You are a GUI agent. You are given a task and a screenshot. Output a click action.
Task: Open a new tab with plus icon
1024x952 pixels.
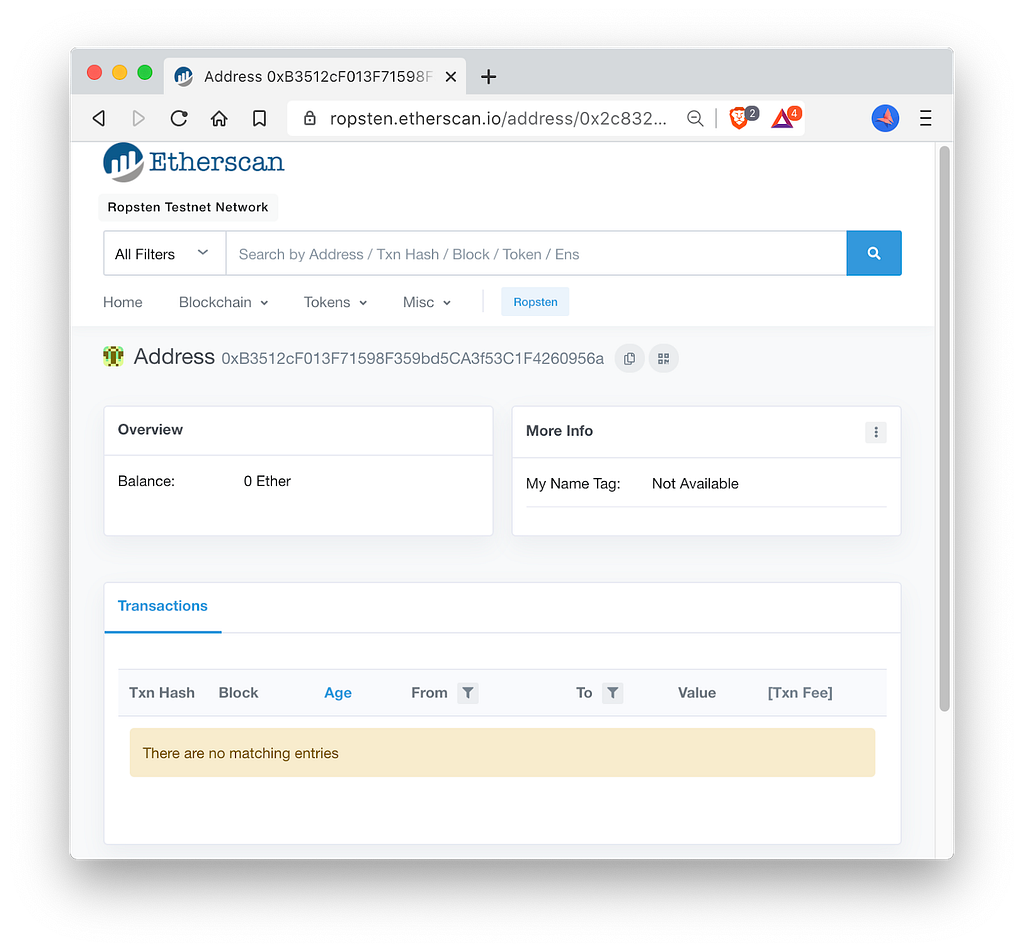488,76
